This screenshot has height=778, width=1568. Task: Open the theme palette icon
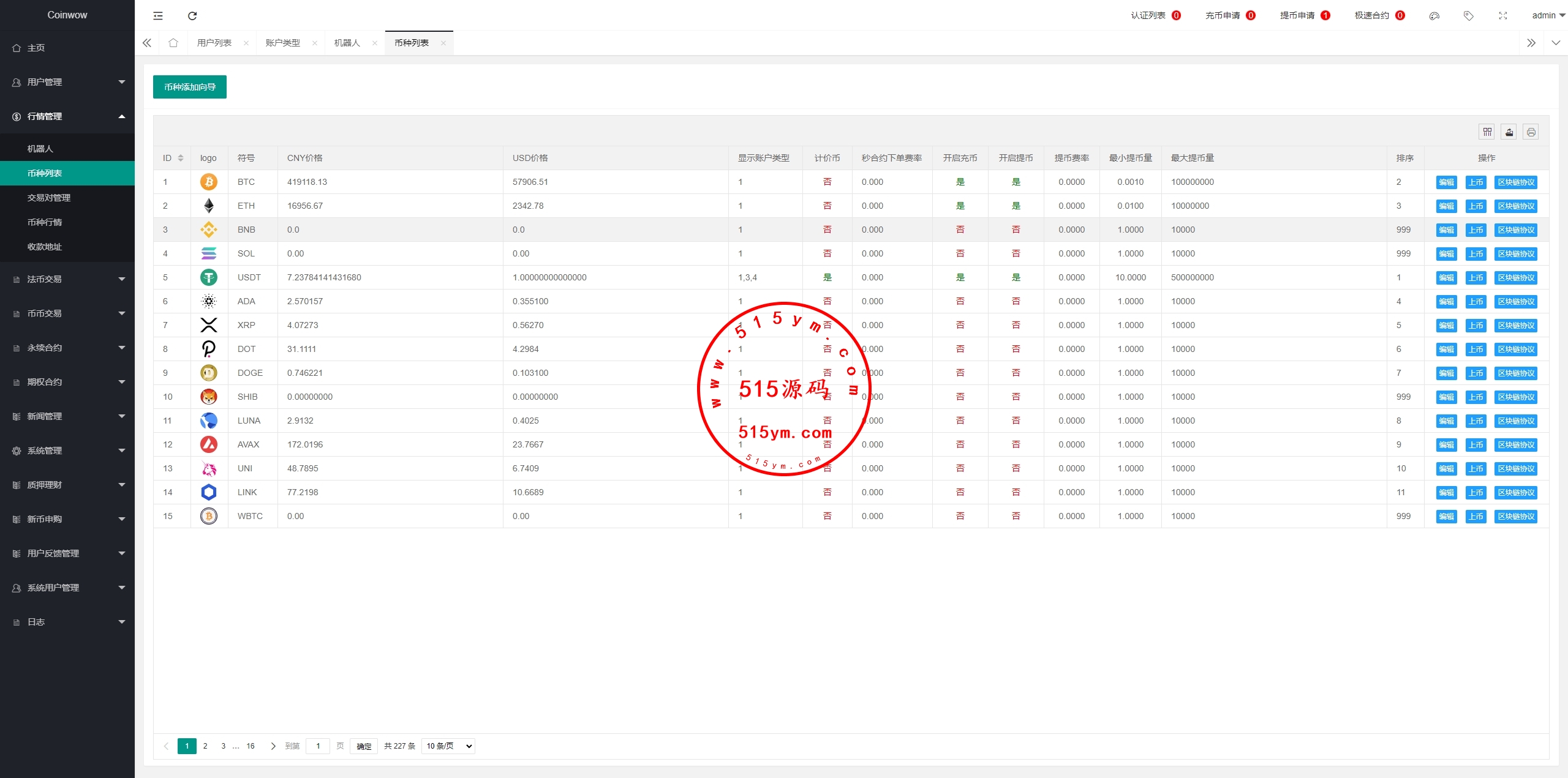tap(1434, 16)
